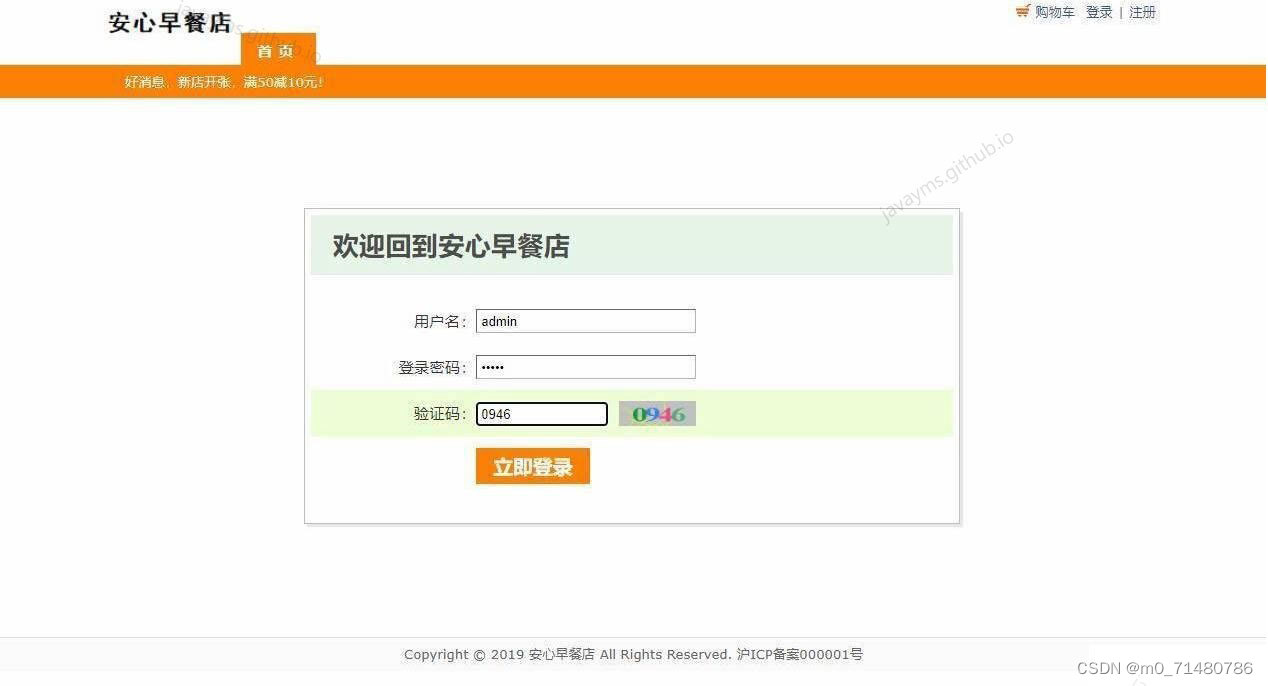Click the 欢迎回到安心早餐店 heading
Image resolution: width=1268 pixels, height=686 pixels.
(x=451, y=246)
